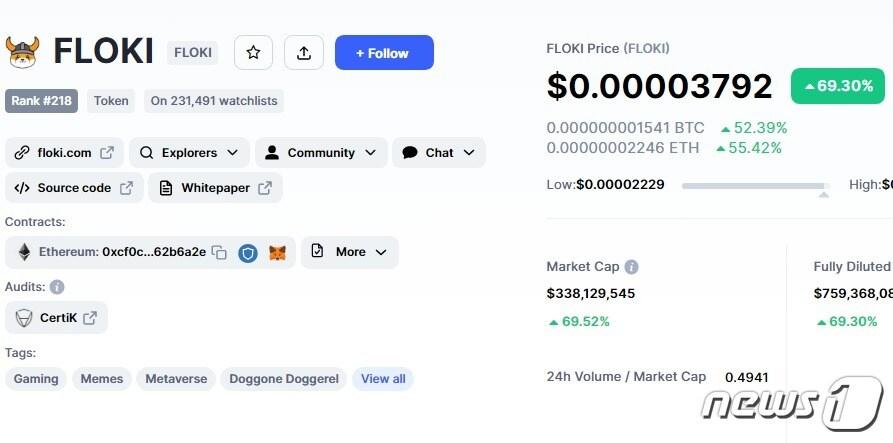The height and width of the screenshot is (443, 893).
Task: Open the CertiK audit link
Action: coord(56,318)
